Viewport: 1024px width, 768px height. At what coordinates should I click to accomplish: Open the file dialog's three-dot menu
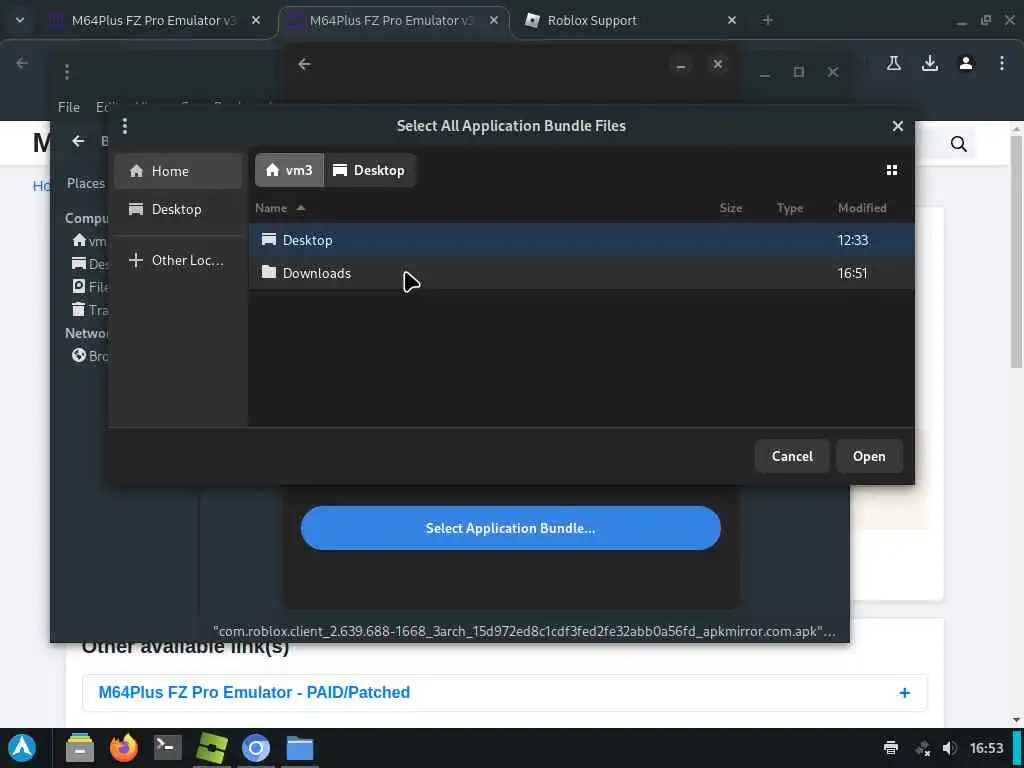click(x=125, y=126)
